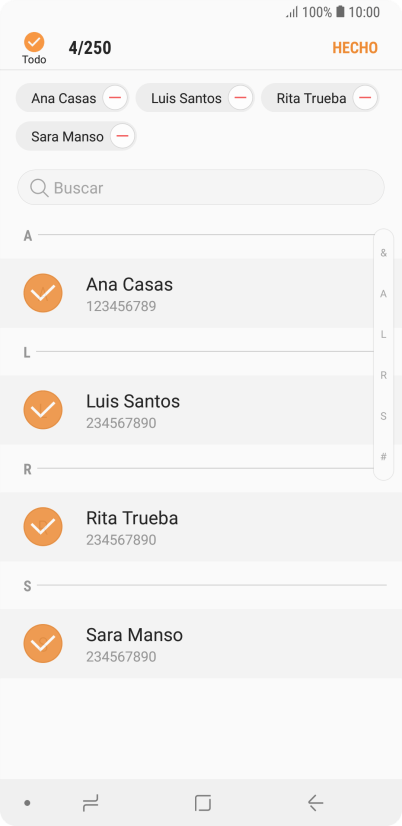Open recent apps navigation icon
This screenshot has width=402, height=826.
point(90,803)
